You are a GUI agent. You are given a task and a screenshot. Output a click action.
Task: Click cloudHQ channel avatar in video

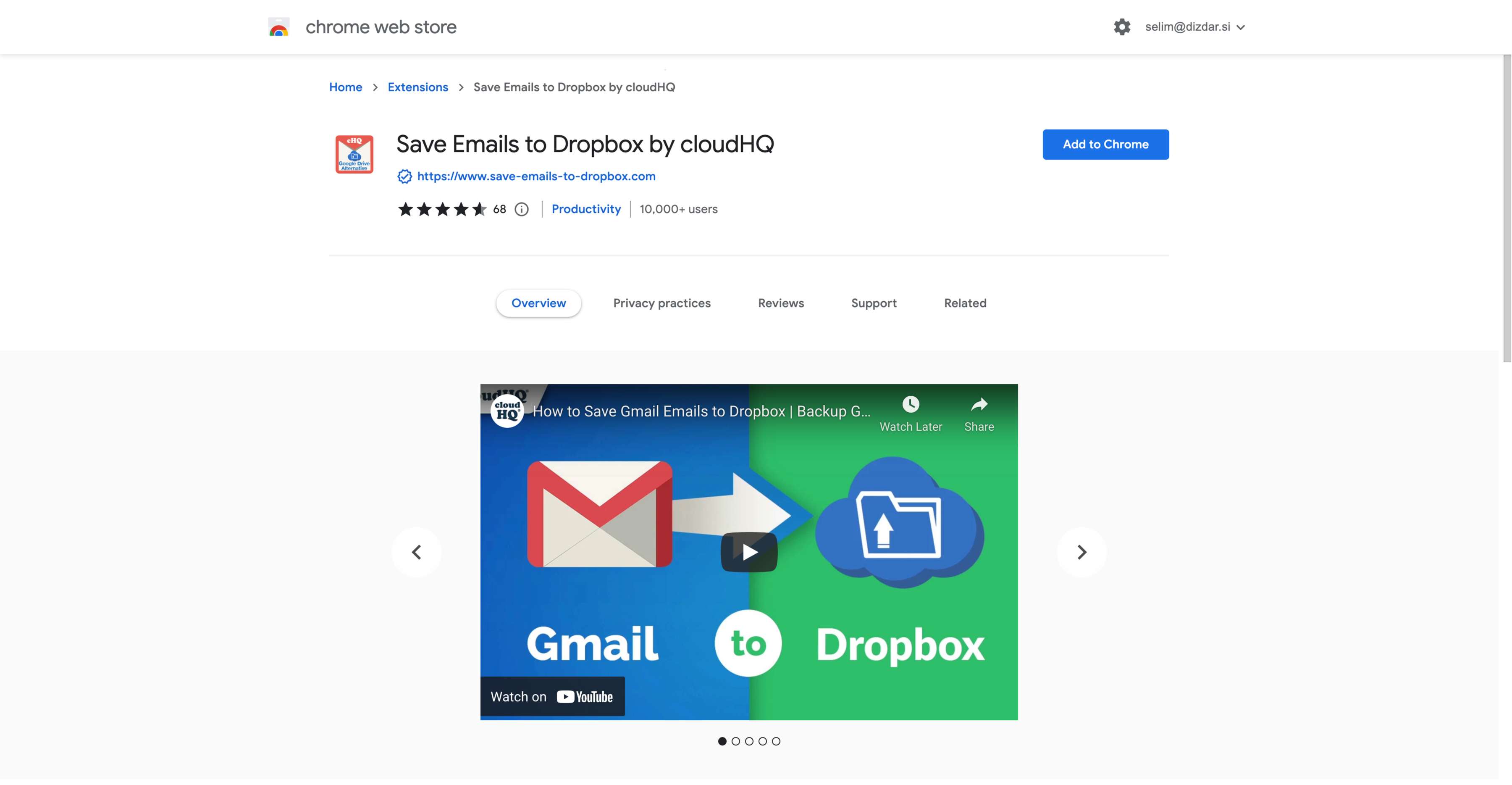pos(507,411)
